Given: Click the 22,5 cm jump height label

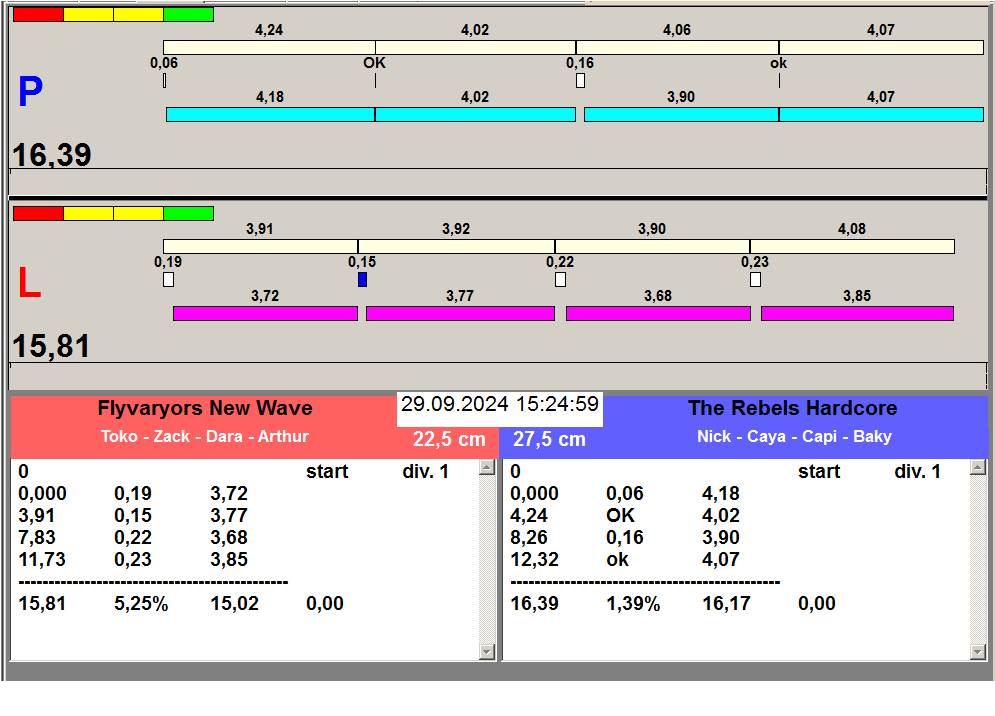Looking at the screenshot, I should click(449, 439).
